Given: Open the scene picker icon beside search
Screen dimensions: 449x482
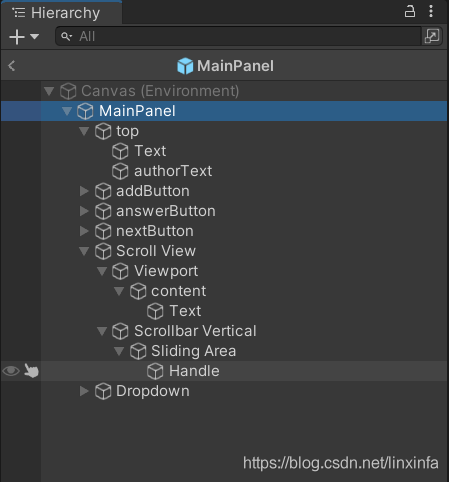Looking at the screenshot, I should (x=432, y=36).
